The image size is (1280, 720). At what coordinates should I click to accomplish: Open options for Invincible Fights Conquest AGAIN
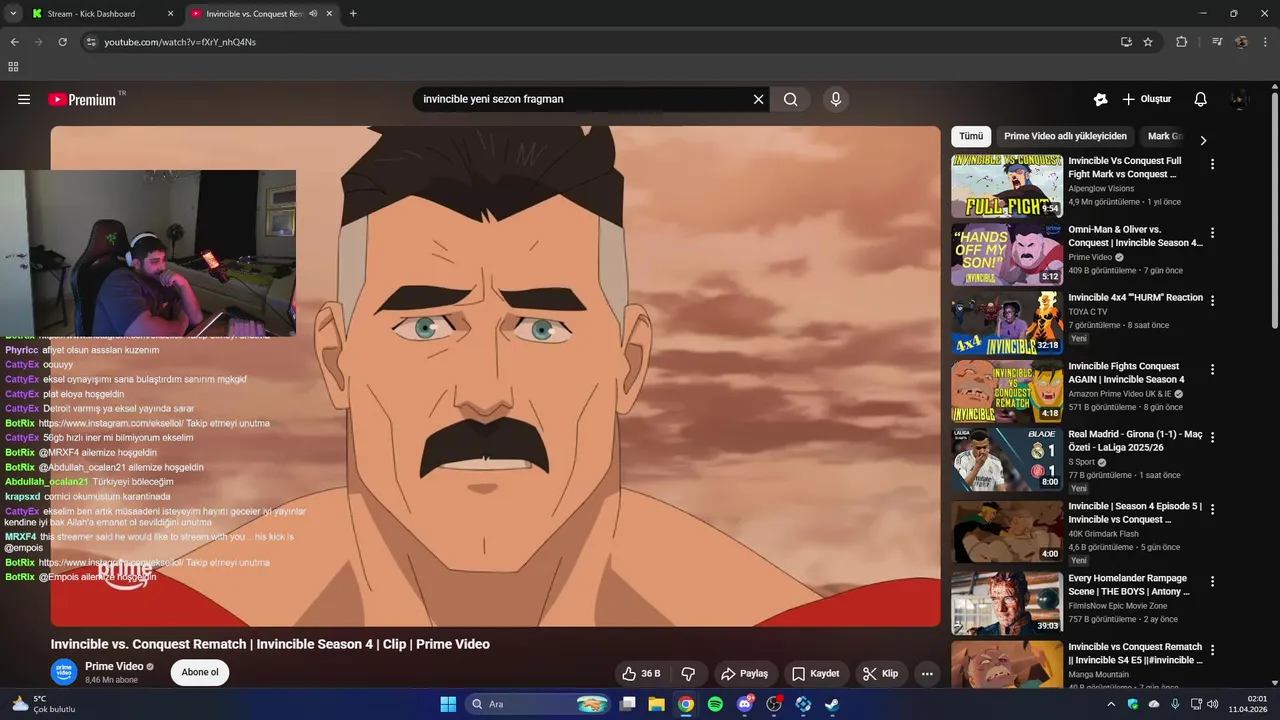coord(1212,369)
